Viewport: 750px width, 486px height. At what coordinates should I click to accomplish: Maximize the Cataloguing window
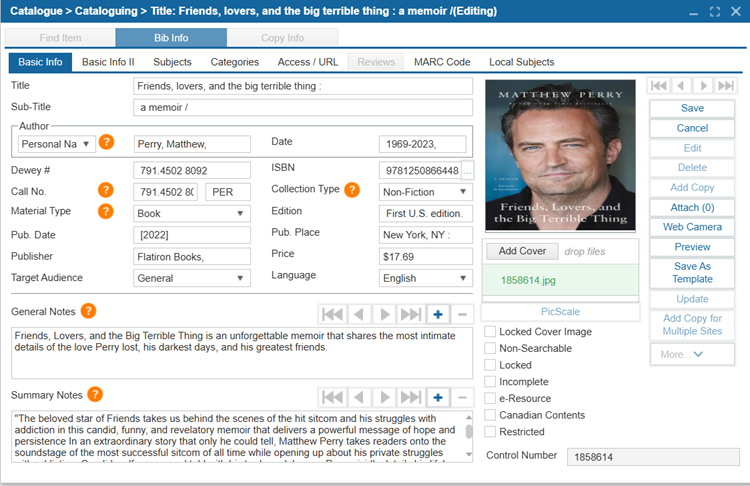[715, 11]
